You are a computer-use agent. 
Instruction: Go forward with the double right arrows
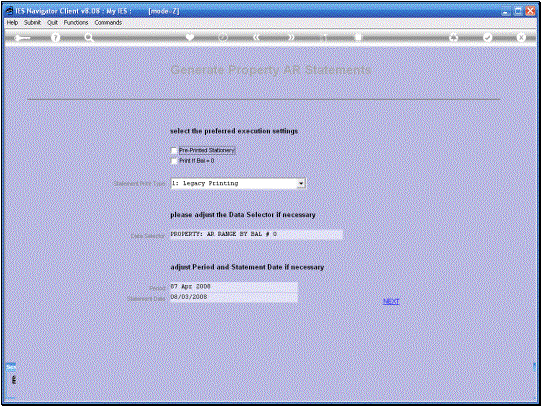coord(291,37)
